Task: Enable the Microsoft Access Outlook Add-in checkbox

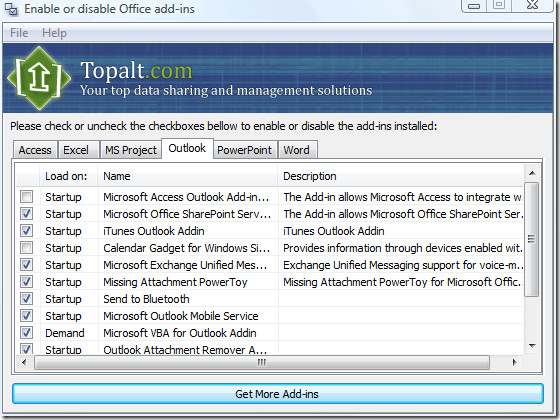Action: (x=26, y=196)
